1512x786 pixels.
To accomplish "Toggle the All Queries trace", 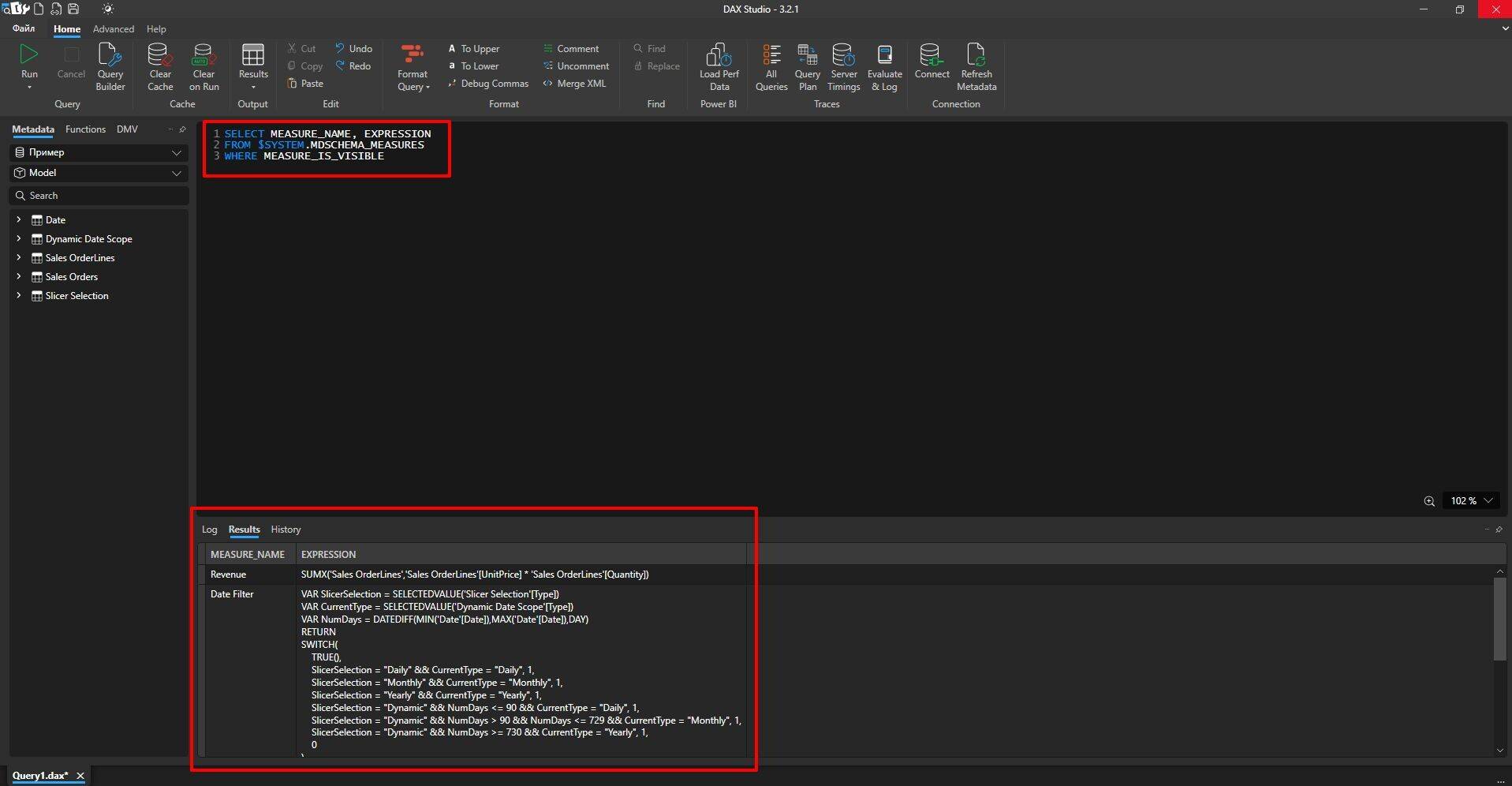I will click(x=771, y=67).
